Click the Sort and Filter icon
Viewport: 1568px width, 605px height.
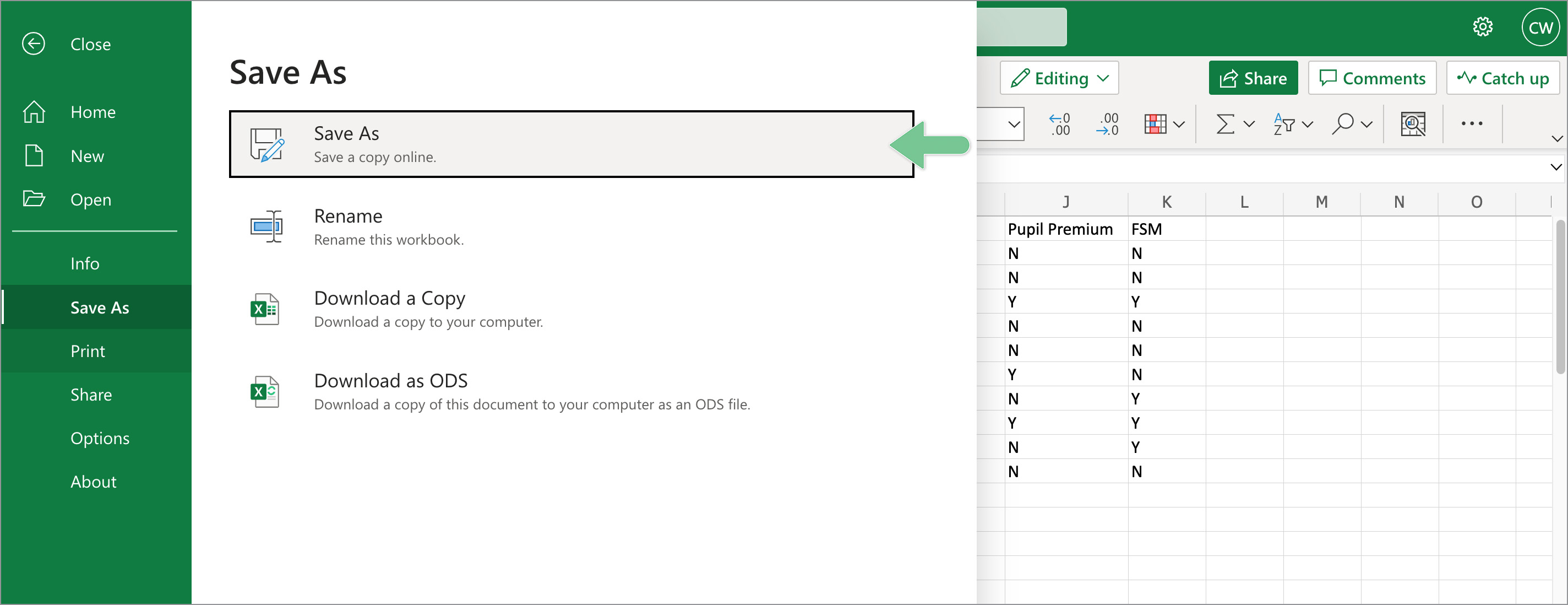click(1284, 125)
